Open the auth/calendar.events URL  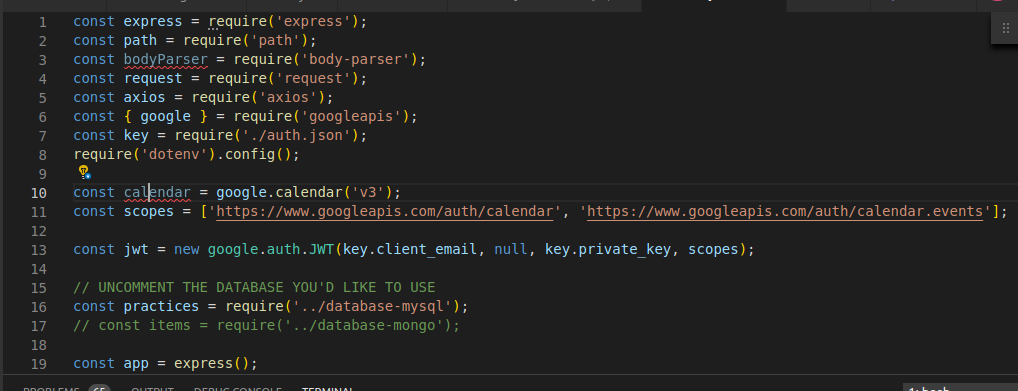(785, 212)
